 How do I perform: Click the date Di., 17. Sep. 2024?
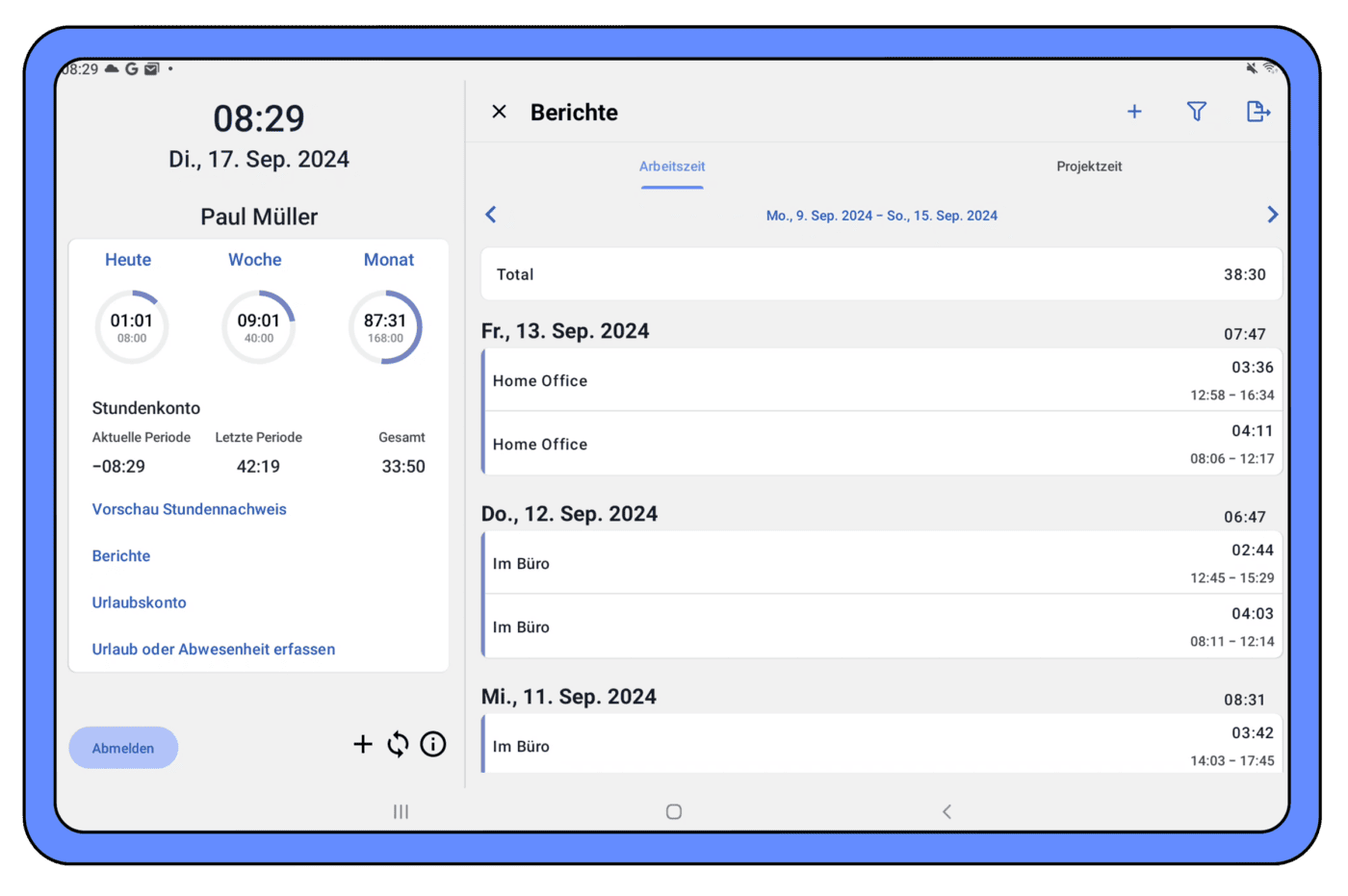click(259, 159)
